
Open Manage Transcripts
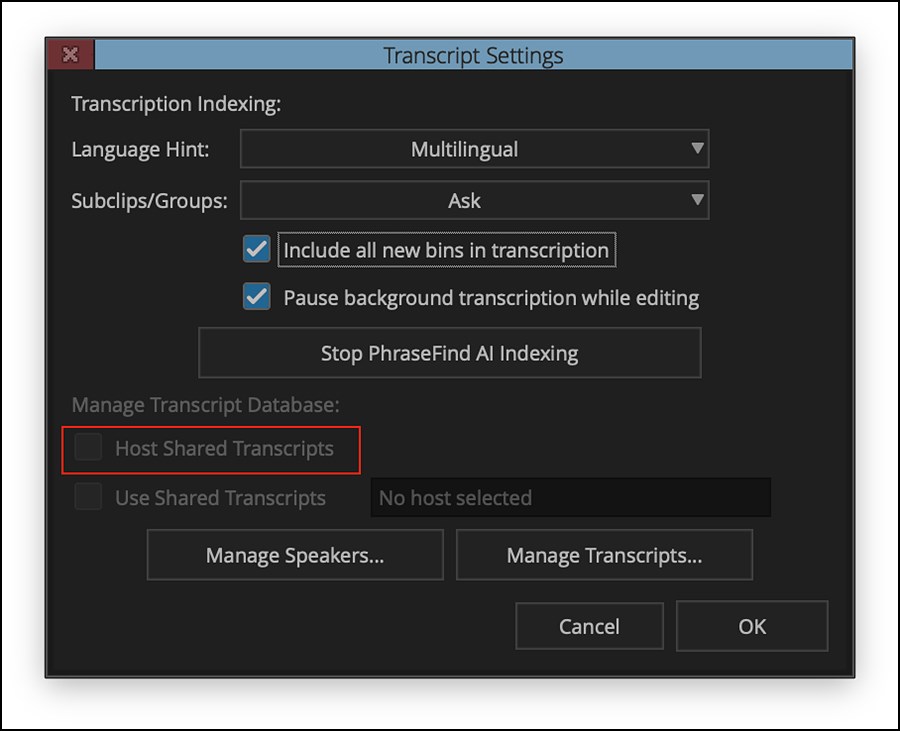pyautogui.click(x=604, y=556)
